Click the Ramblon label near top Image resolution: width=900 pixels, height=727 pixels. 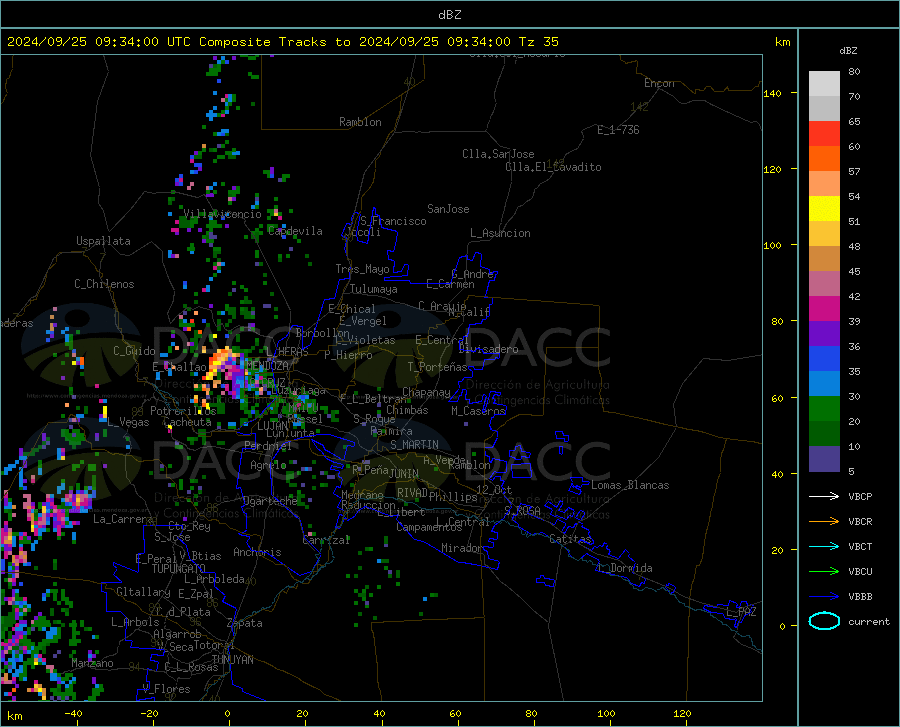360,122
